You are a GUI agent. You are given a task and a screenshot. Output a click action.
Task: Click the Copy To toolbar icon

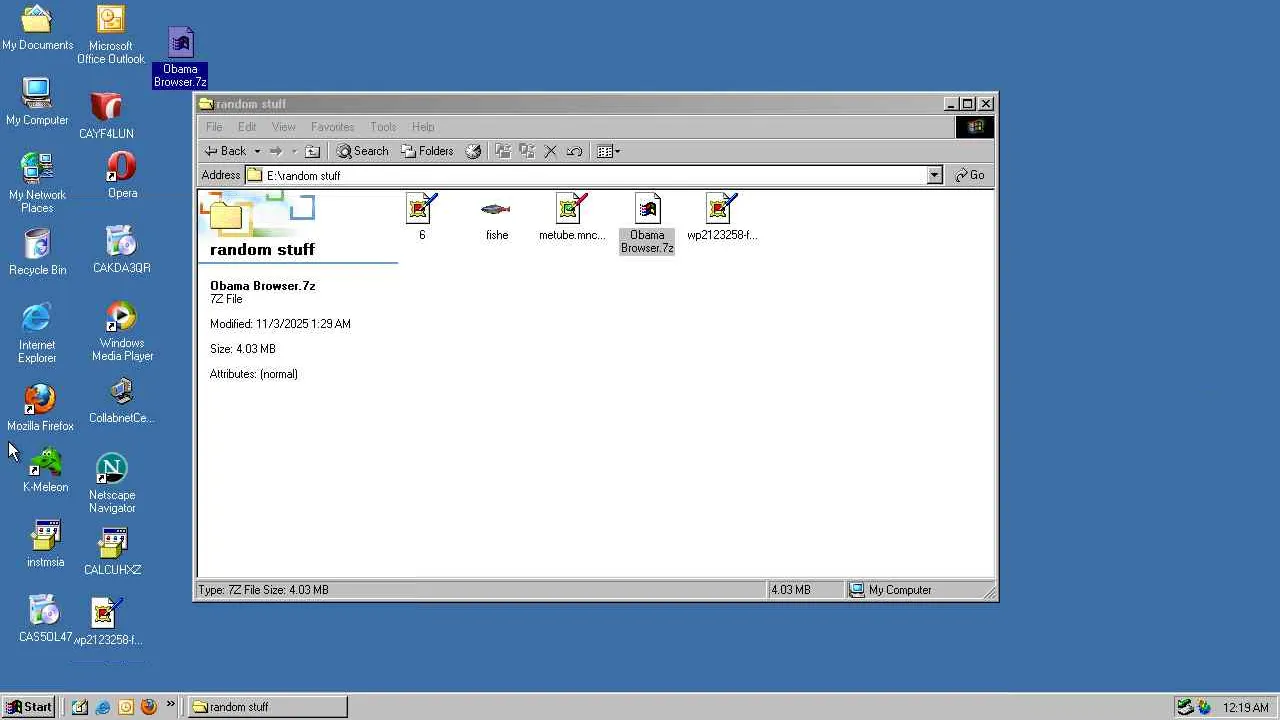point(527,151)
